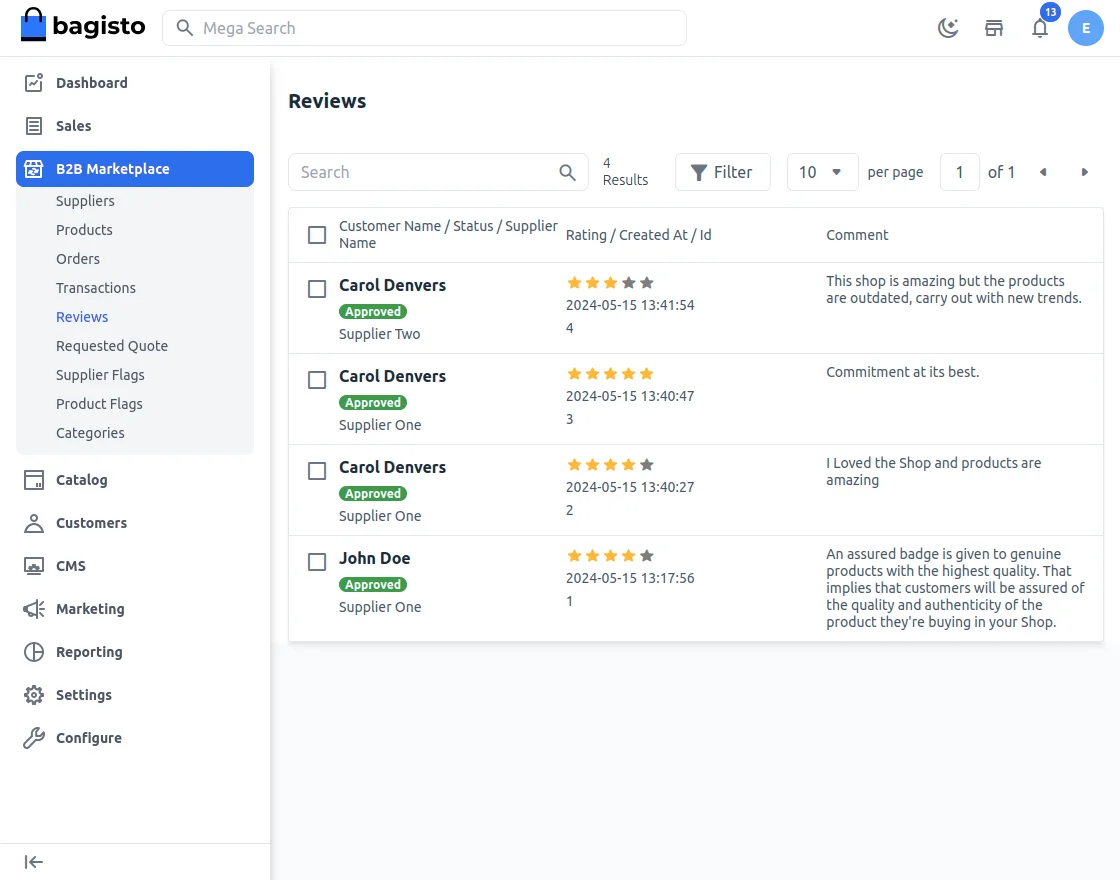Open Supplier Flags submenu item
Image resolution: width=1120 pixels, height=880 pixels.
pos(100,375)
